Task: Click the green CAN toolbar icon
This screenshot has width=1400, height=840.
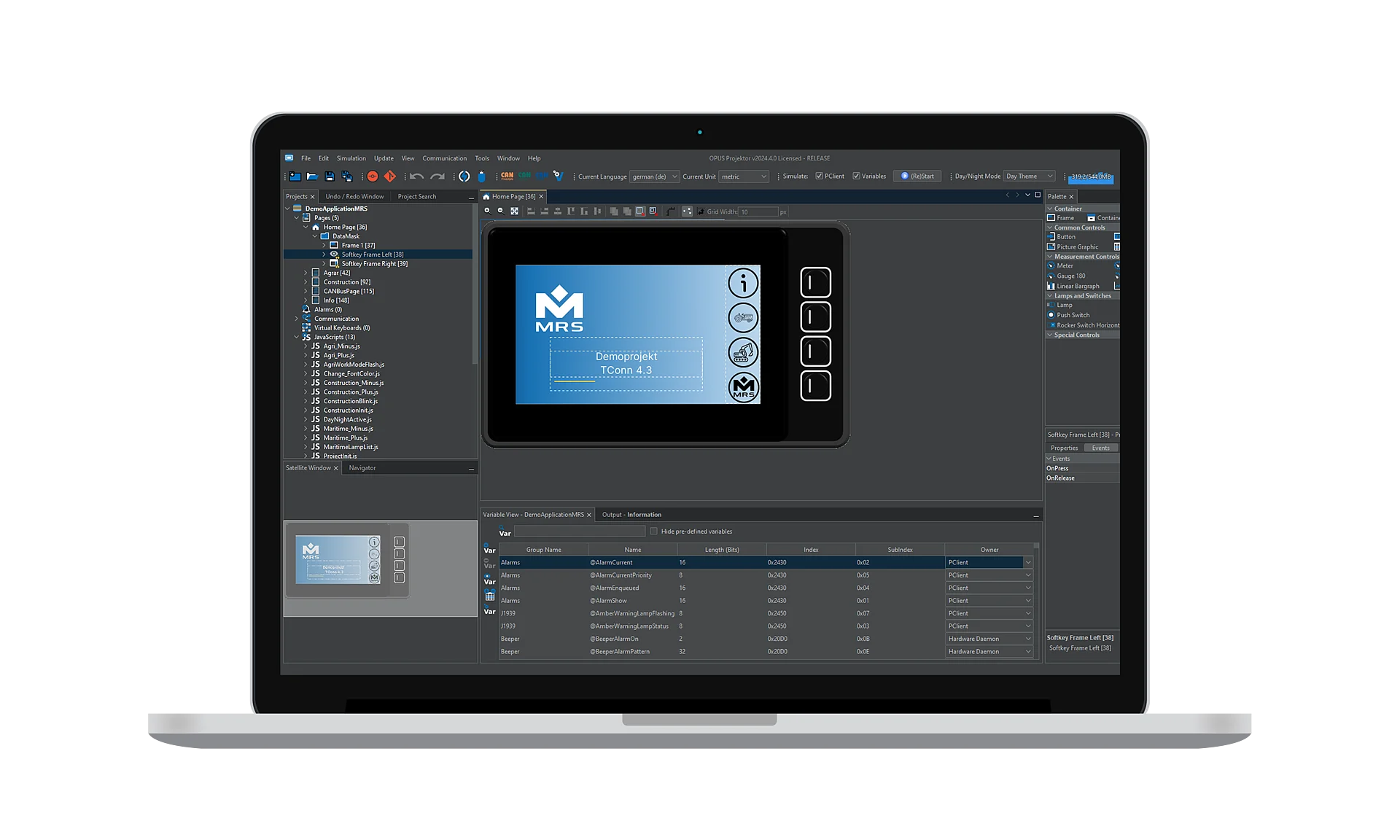Action: [525, 176]
